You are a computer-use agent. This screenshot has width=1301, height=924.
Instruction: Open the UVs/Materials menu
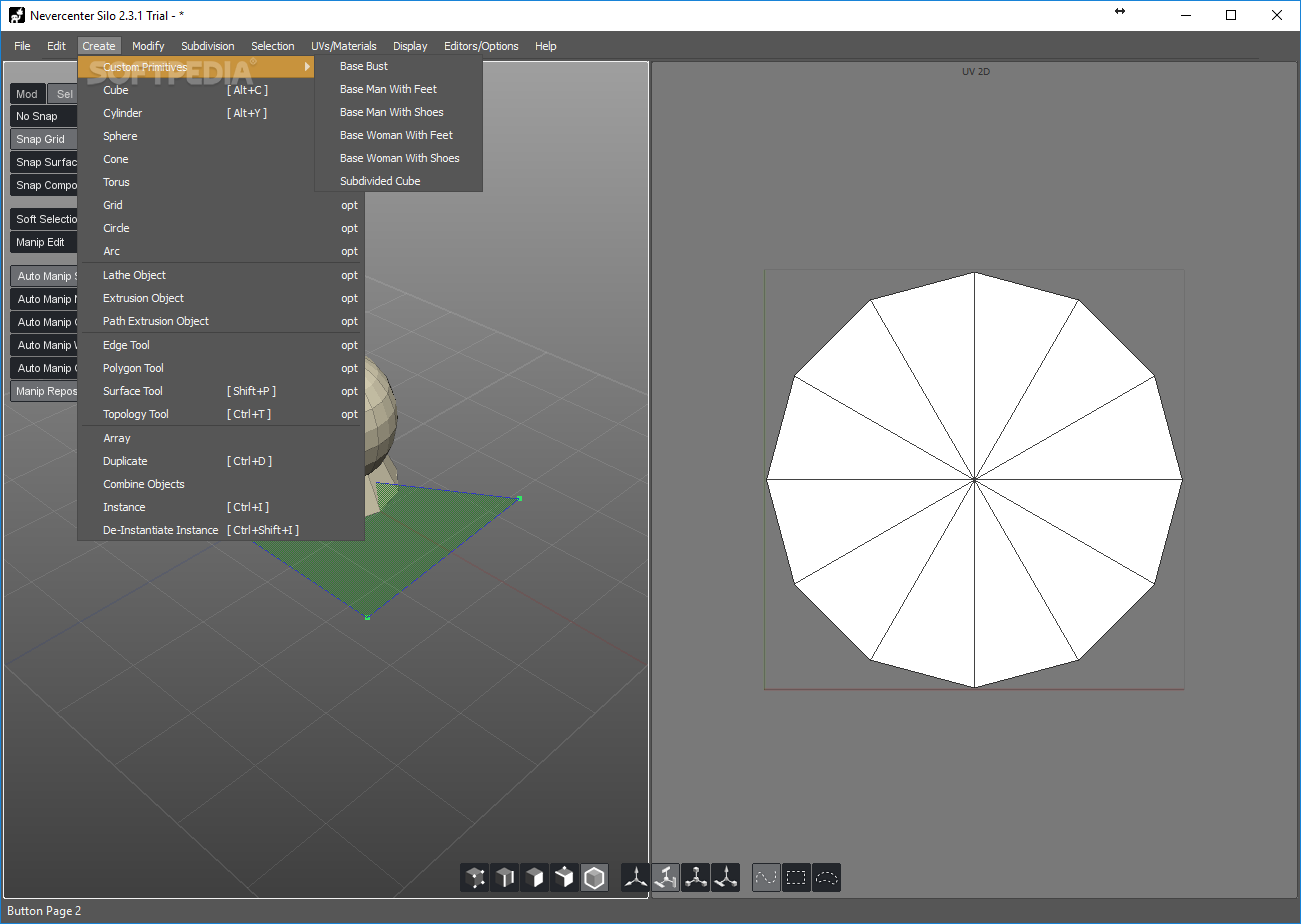(x=344, y=46)
